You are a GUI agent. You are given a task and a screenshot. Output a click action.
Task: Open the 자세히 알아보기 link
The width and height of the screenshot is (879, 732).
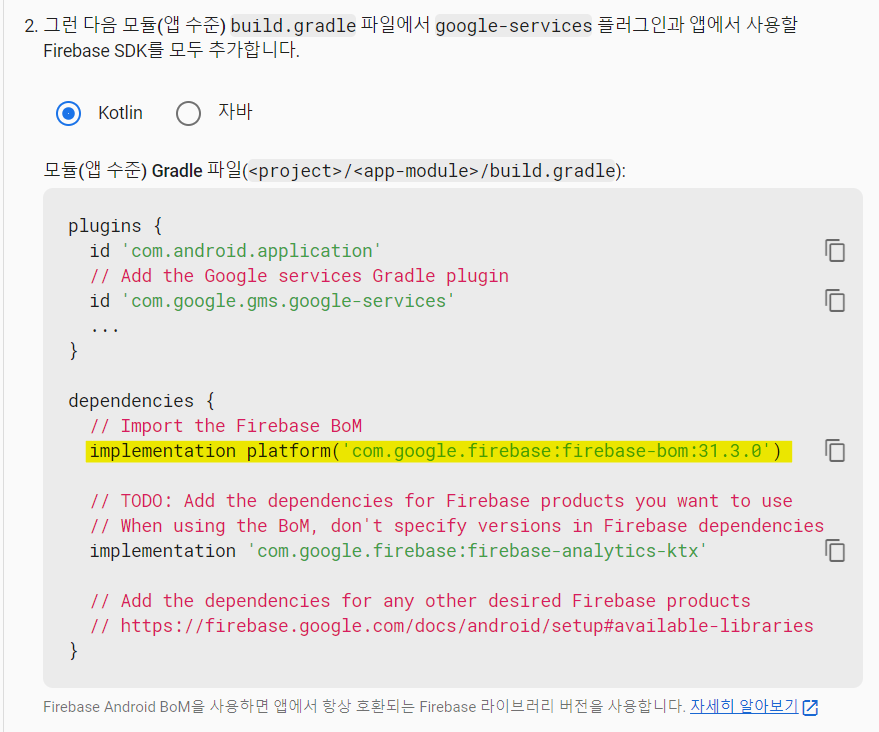pos(743,706)
